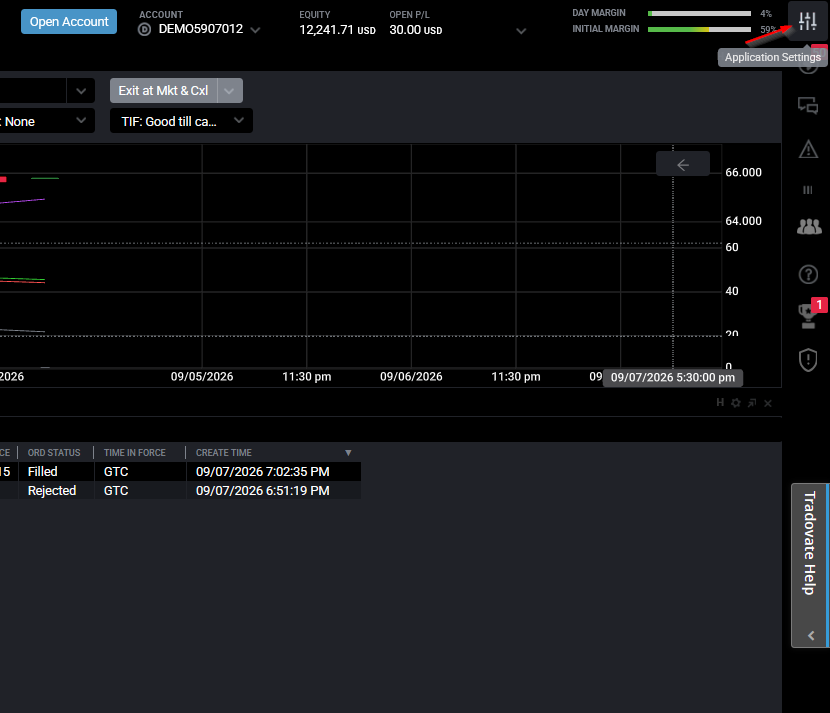The image size is (830, 713).
Task: Expand the Open P/L details chevron
Action: tap(521, 31)
